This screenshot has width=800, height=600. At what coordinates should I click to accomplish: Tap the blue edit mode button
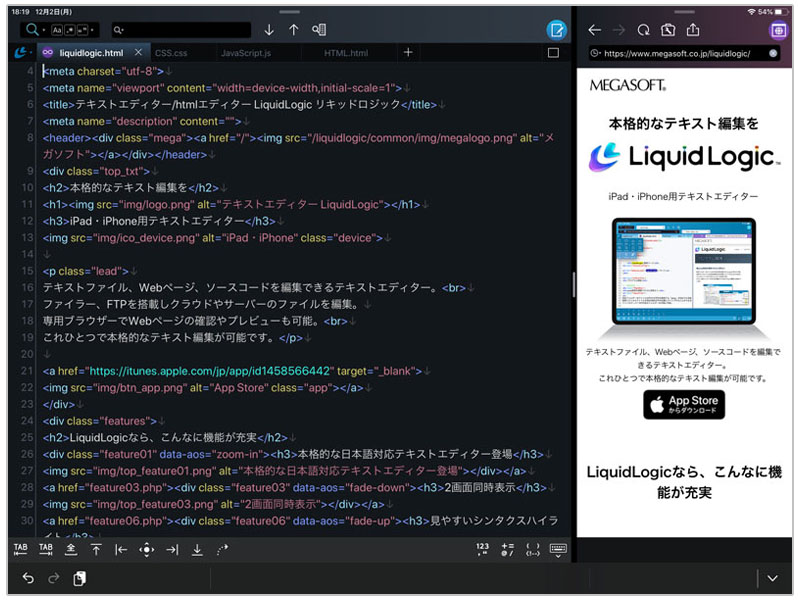(556, 30)
